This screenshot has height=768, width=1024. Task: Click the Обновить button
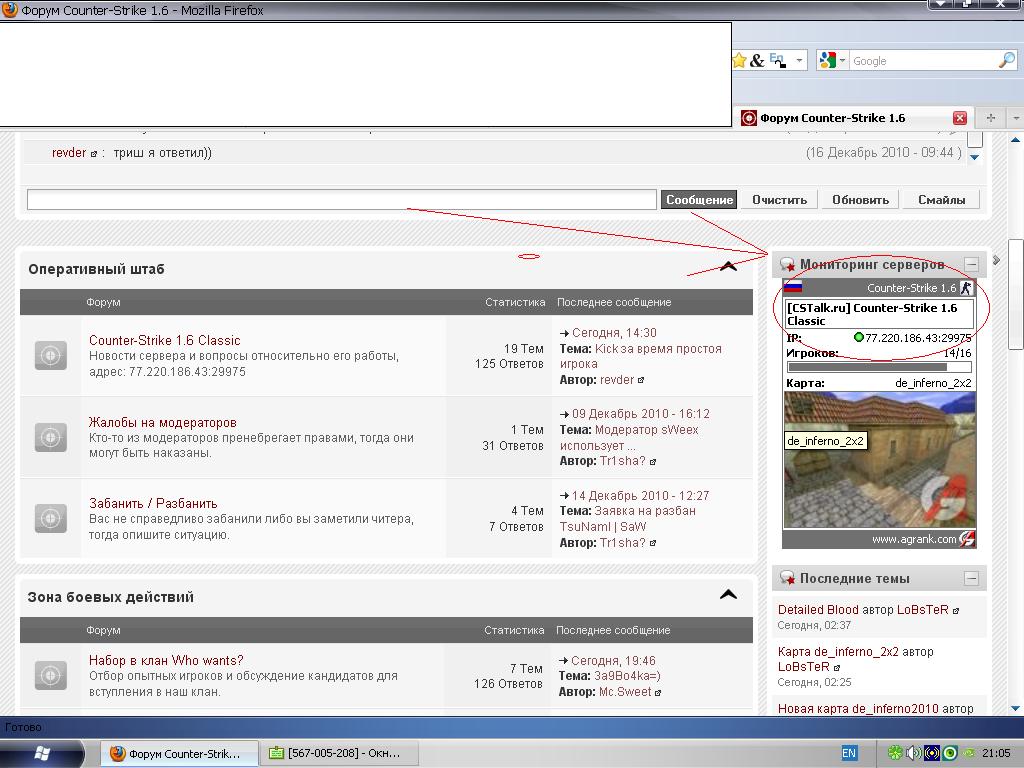tap(860, 200)
